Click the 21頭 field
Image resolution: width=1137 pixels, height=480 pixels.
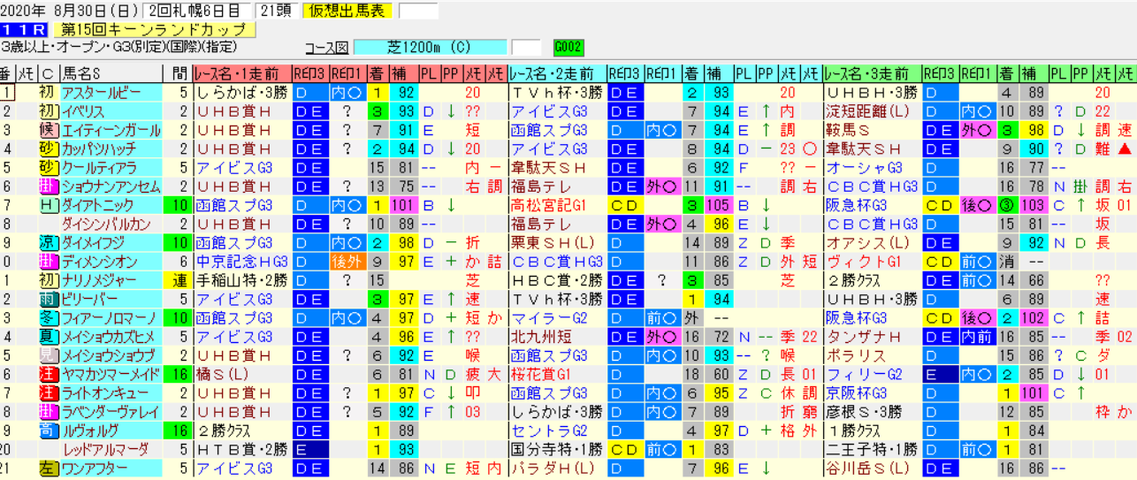pos(274,12)
